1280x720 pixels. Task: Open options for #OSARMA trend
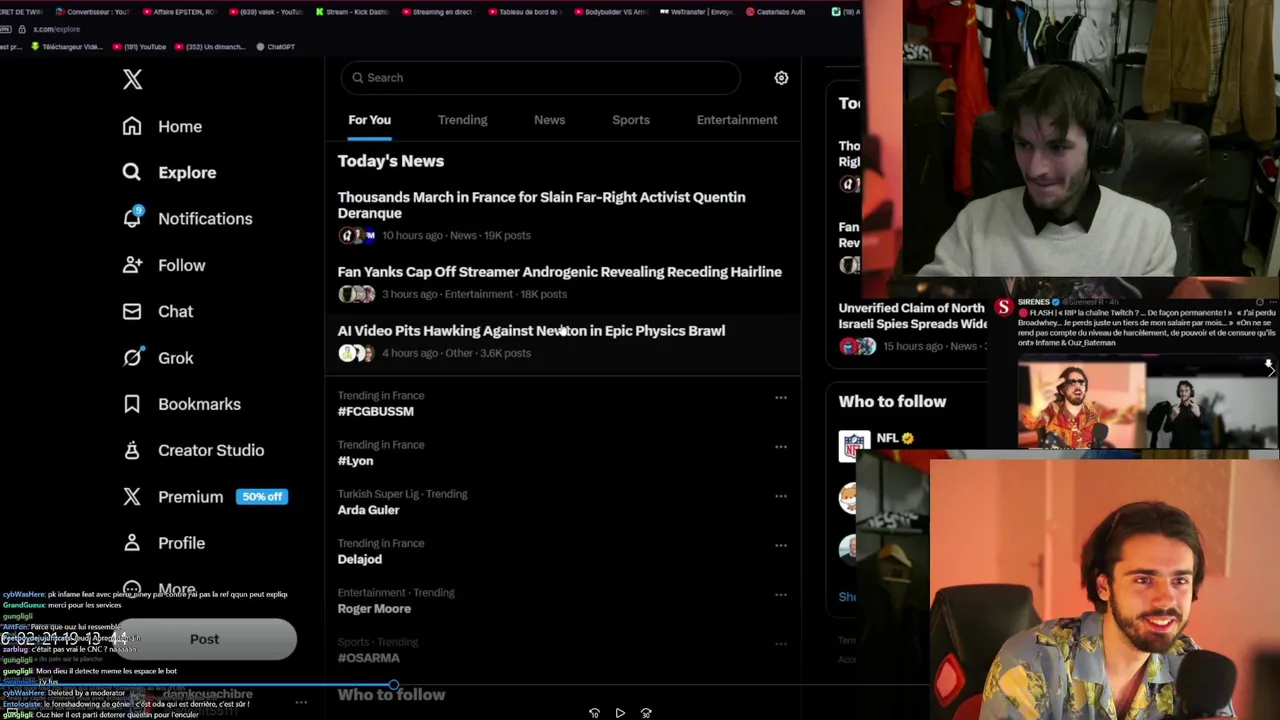click(781, 644)
